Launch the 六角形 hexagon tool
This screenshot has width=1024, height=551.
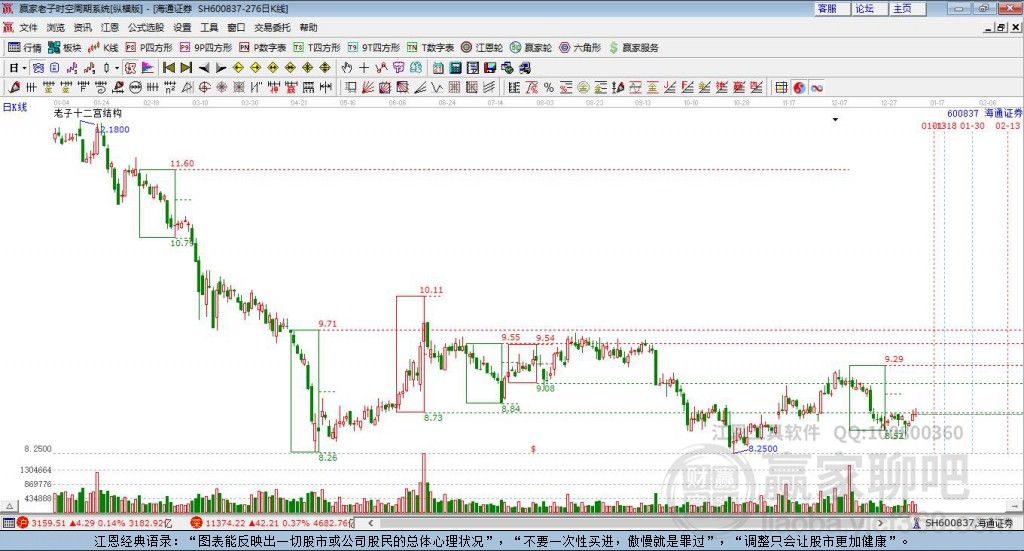point(579,47)
